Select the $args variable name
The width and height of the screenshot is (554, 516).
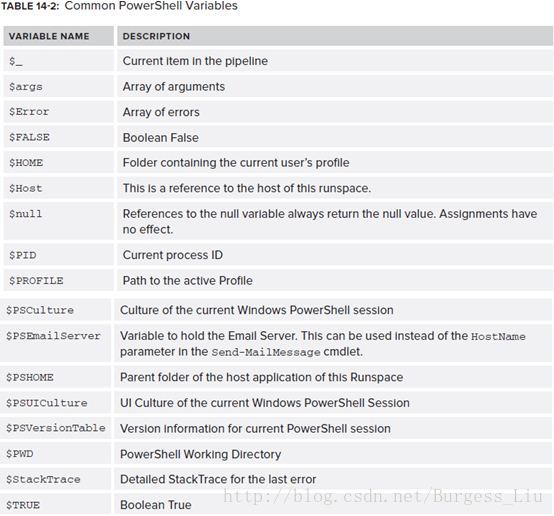coord(26,87)
